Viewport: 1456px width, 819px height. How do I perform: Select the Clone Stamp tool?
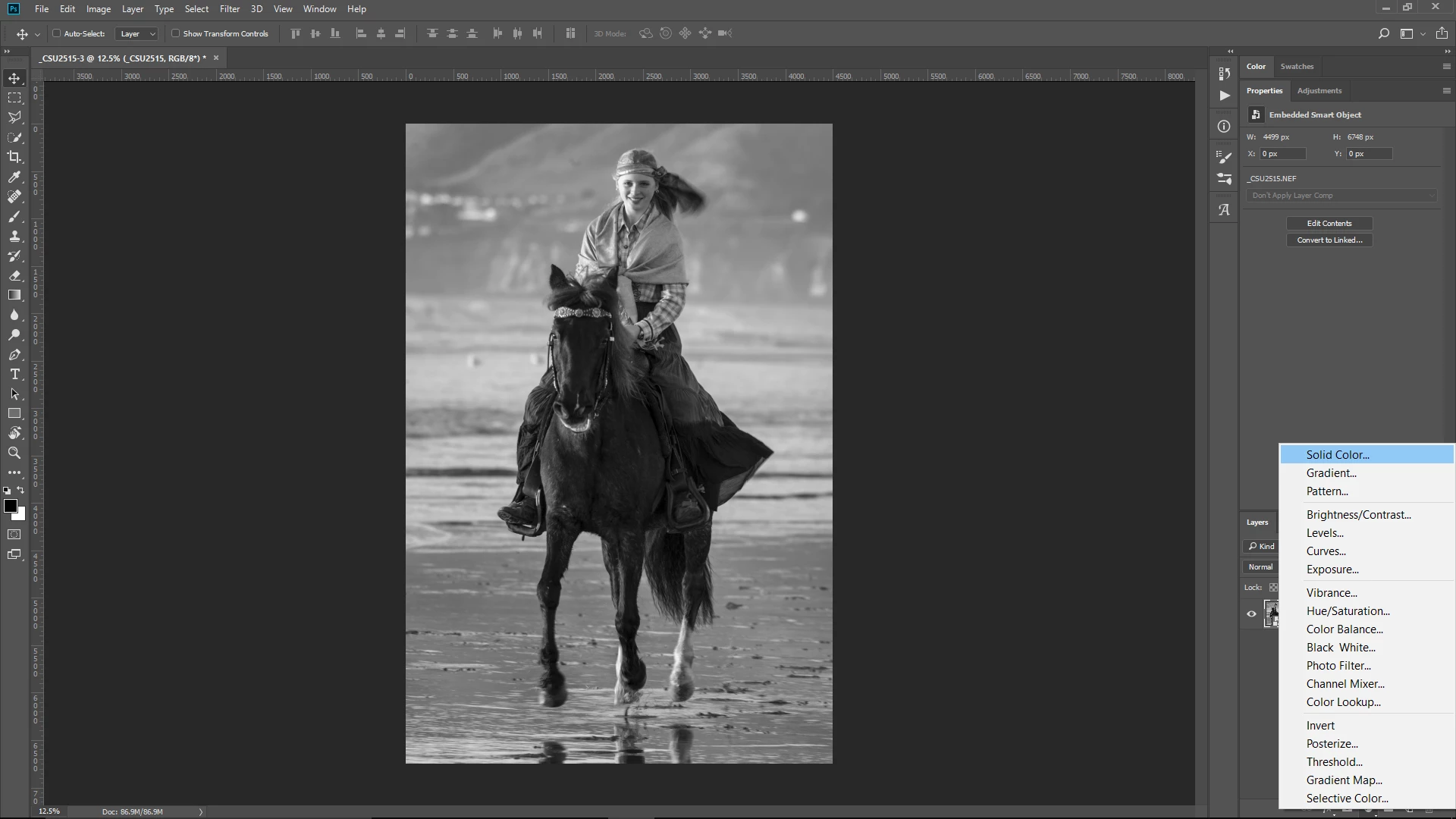point(14,236)
